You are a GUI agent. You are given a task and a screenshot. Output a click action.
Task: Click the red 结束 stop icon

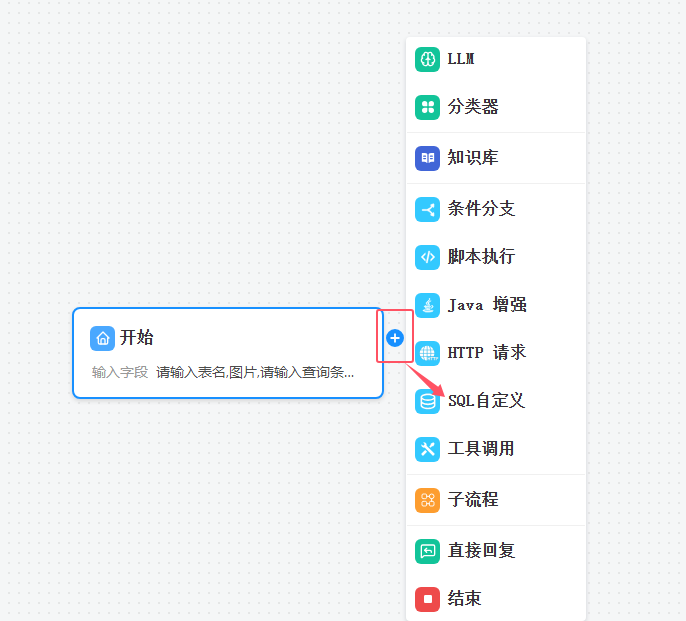pyautogui.click(x=427, y=599)
